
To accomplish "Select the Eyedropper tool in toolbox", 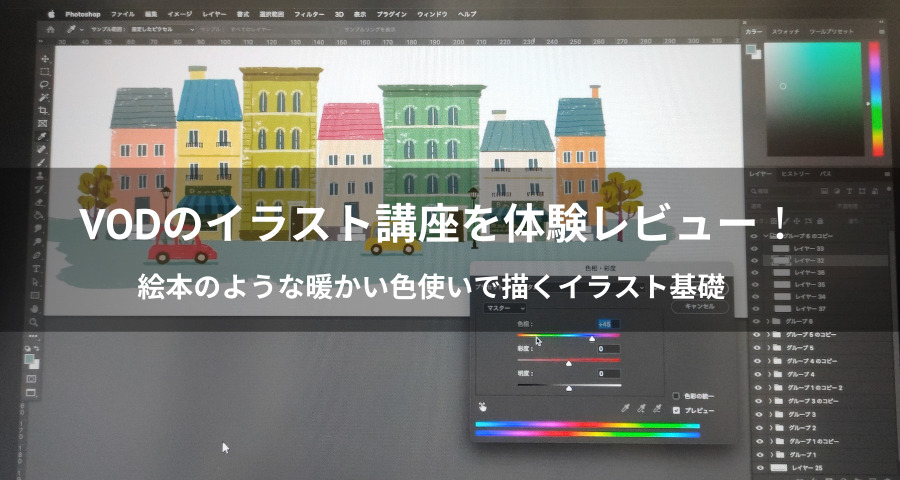I will click(x=42, y=137).
